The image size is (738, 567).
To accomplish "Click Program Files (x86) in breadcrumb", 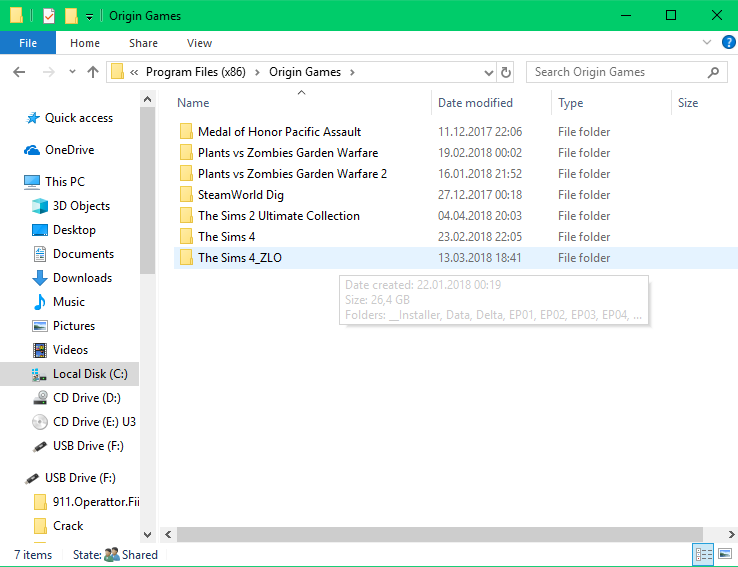I will point(196,72).
